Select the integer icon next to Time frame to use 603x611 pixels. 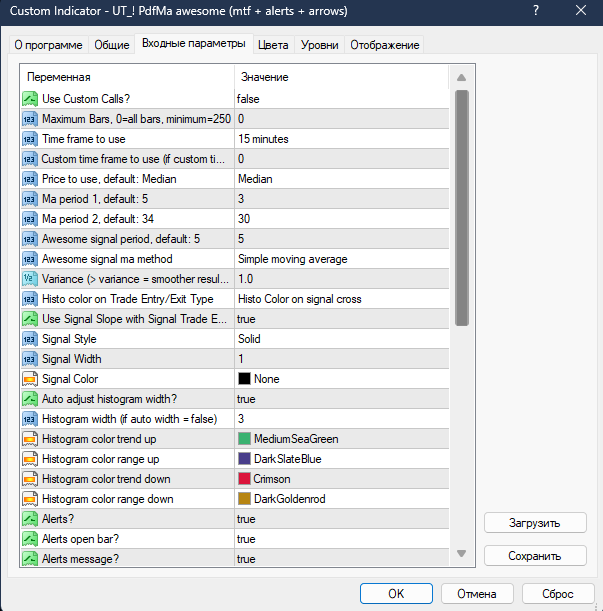(x=30, y=139)
